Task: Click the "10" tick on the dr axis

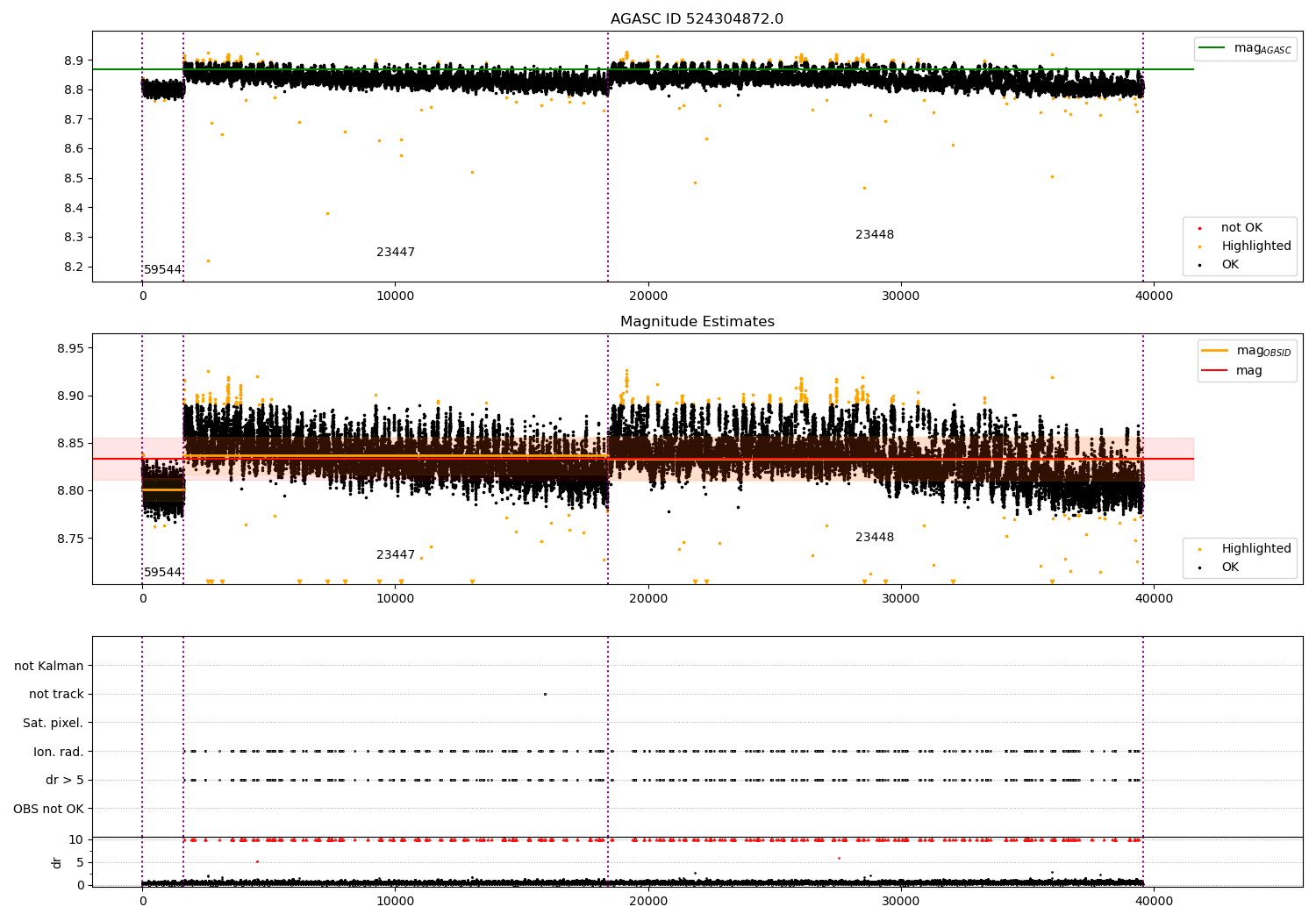Action: tap(76, 840)
